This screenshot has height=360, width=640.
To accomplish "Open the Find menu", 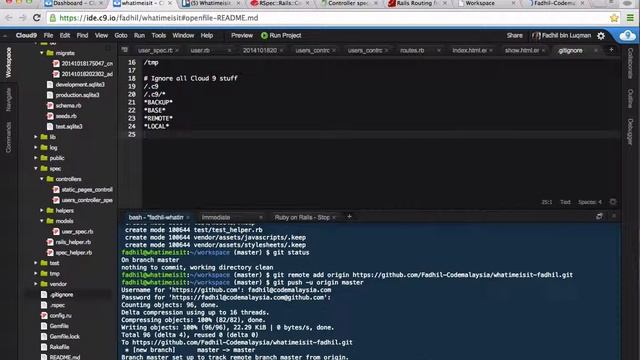I will (82, 36).
